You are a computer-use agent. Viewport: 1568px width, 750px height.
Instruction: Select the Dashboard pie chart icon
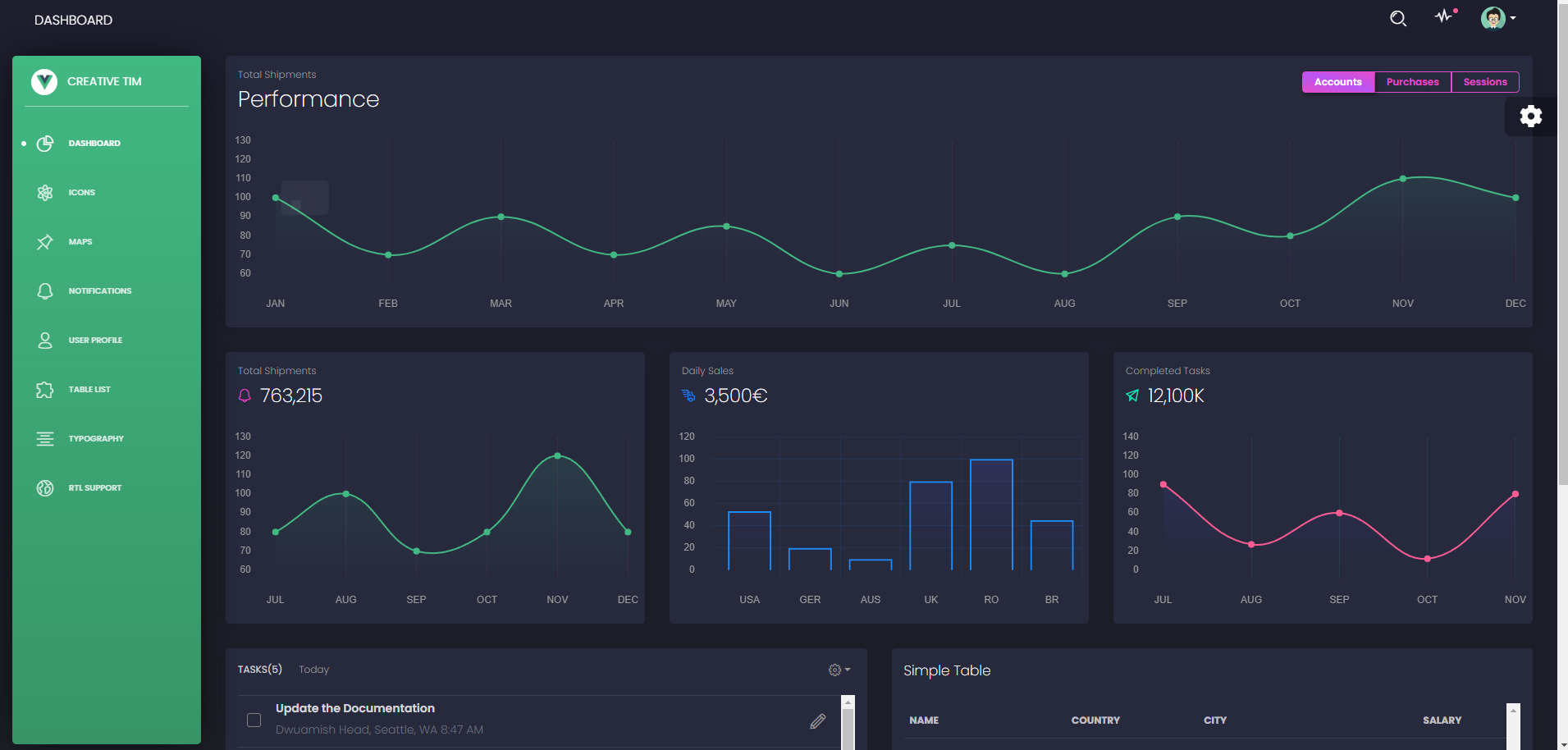point(45,143)
